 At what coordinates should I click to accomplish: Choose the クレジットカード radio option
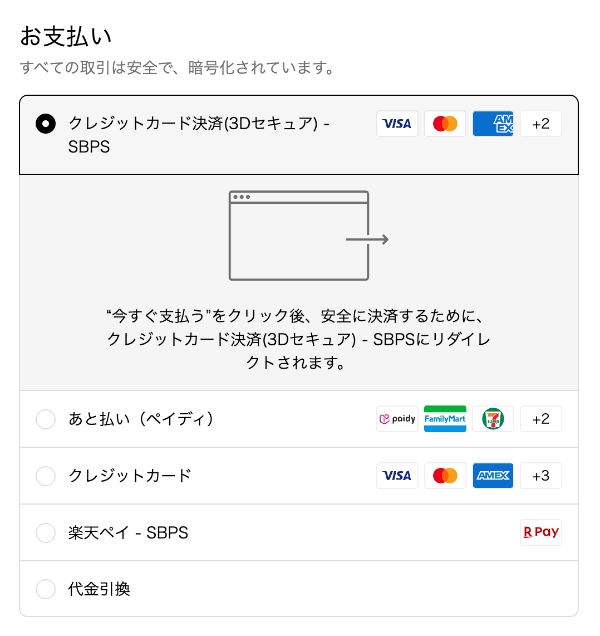coord(45,476)
